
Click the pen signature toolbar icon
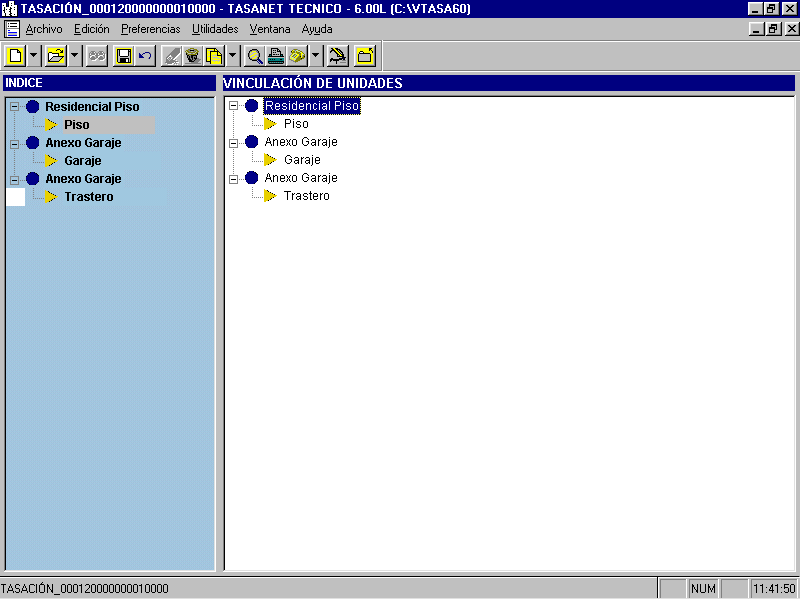pyautogui.click(x=338, y=56)
